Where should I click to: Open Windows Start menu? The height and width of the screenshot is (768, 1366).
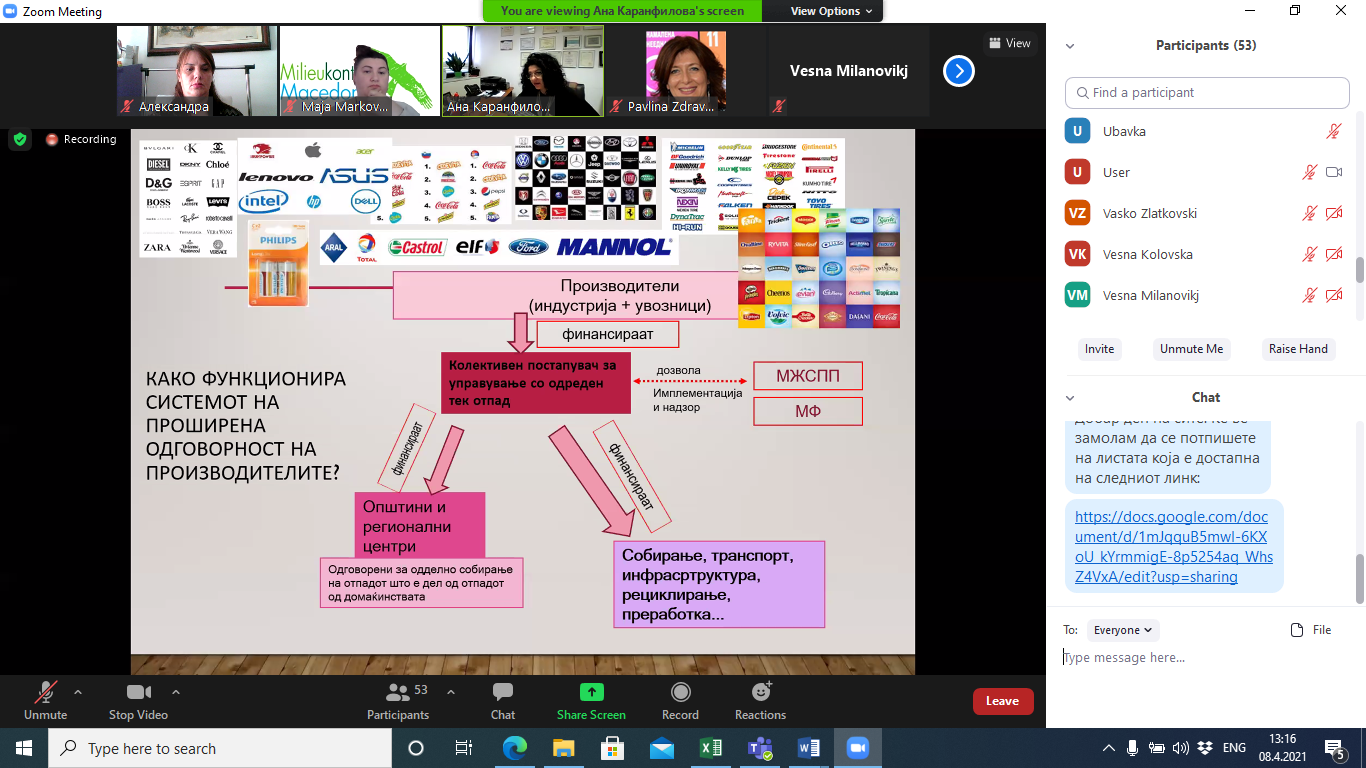coord(24,748)
